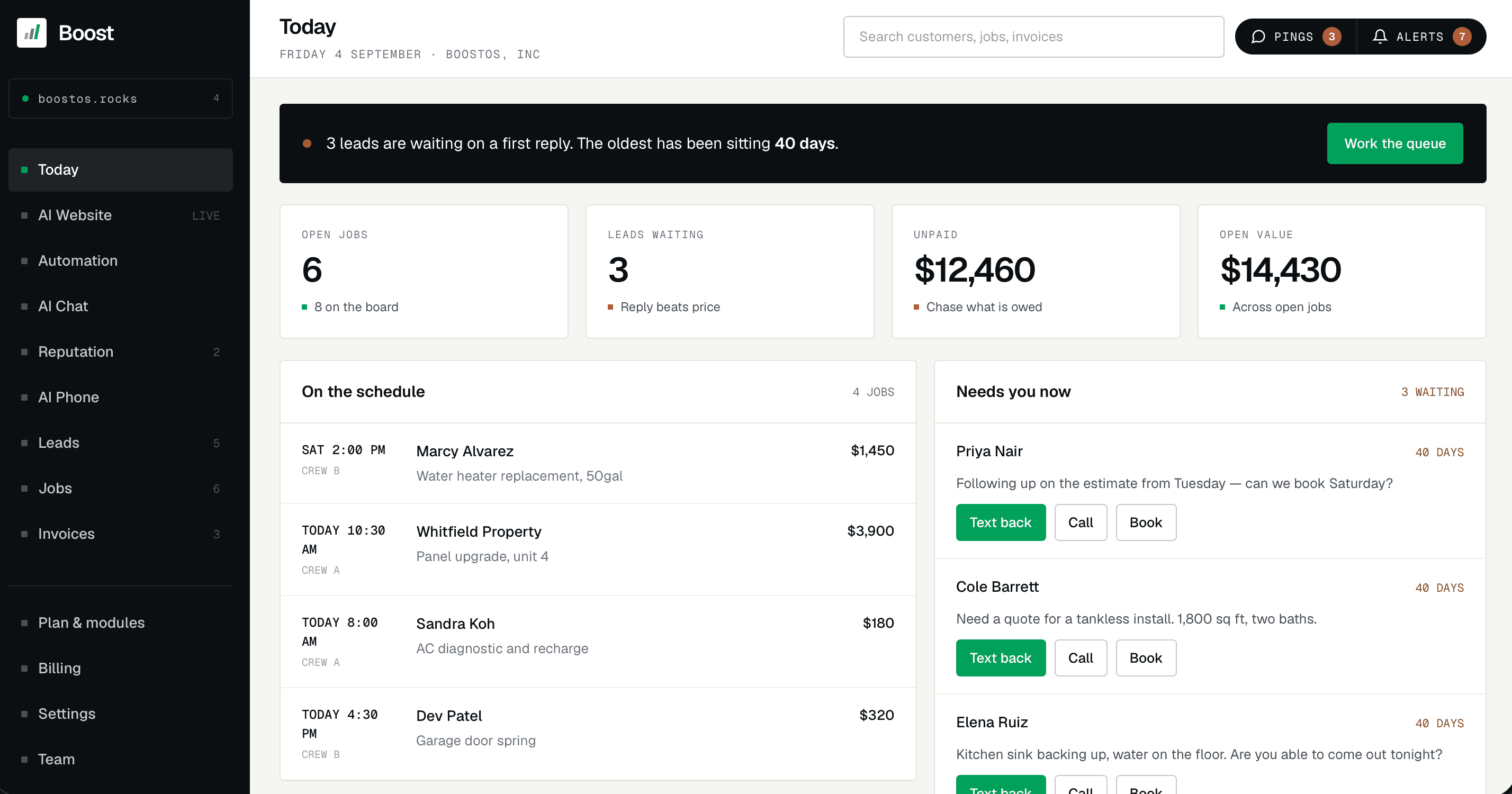Image resolution: width=1512 pixels, height=794 pixels.
Task: Text back Cole Barrett
Action: pyautogui.click(x=1000, y=658)
